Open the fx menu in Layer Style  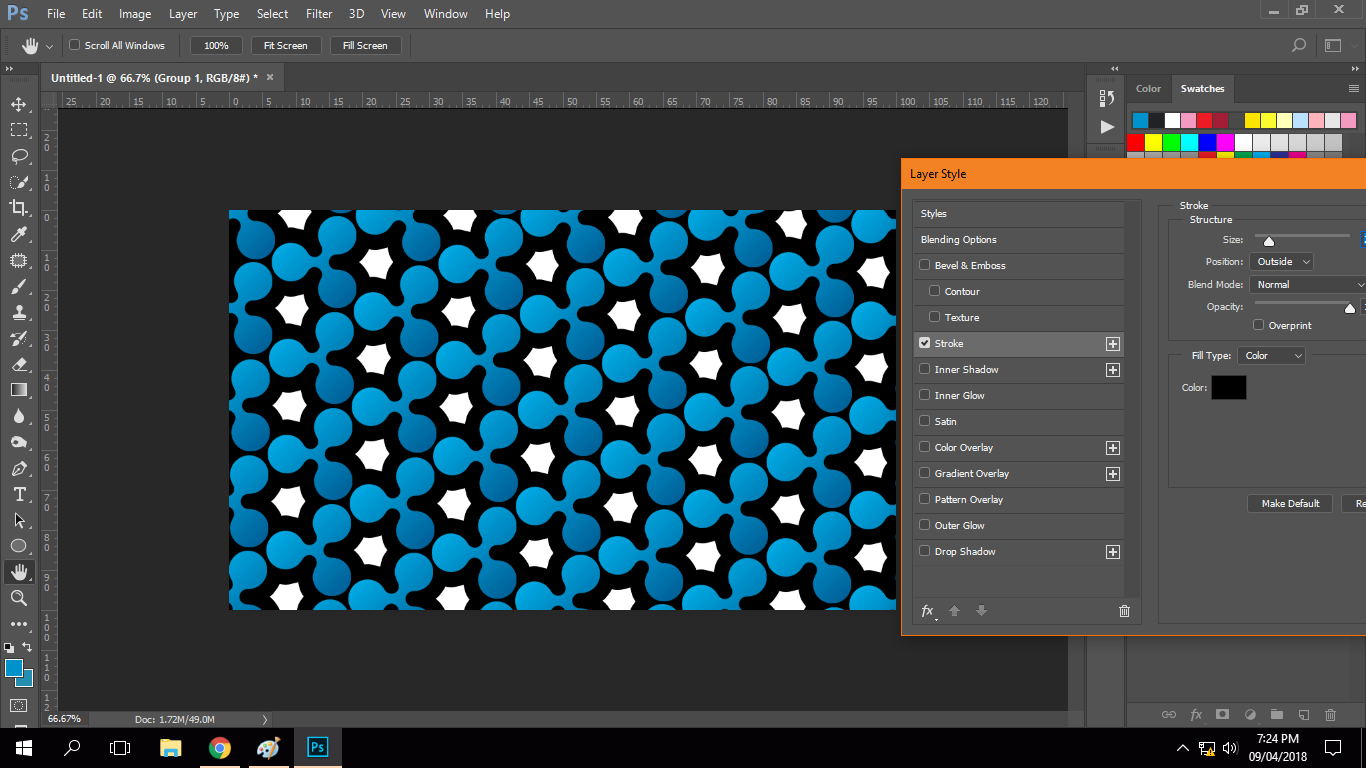(928, 611)
